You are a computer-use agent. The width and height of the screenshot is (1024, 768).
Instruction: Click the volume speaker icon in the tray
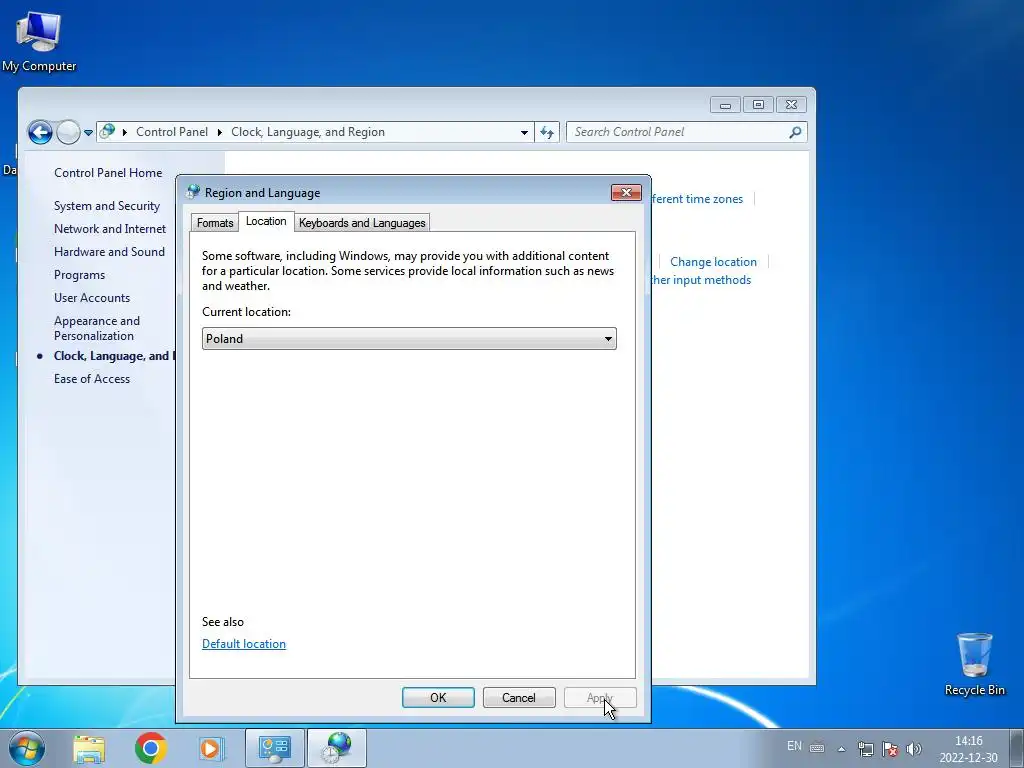[914, 748]
